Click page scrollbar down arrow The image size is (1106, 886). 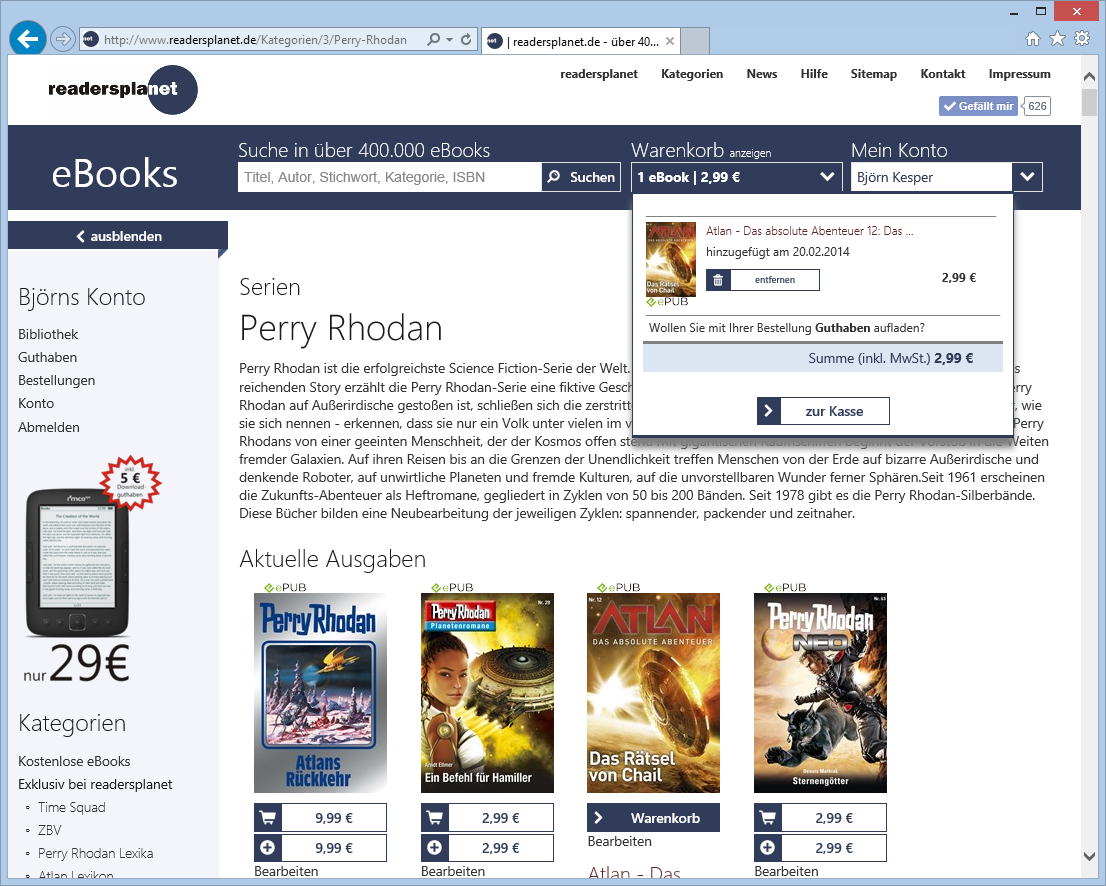(1089, 855)
